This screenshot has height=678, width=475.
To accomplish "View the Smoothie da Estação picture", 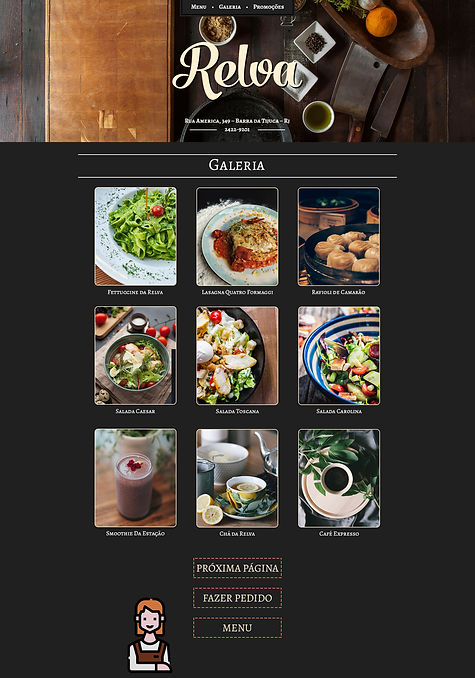I will coord(136,478).
